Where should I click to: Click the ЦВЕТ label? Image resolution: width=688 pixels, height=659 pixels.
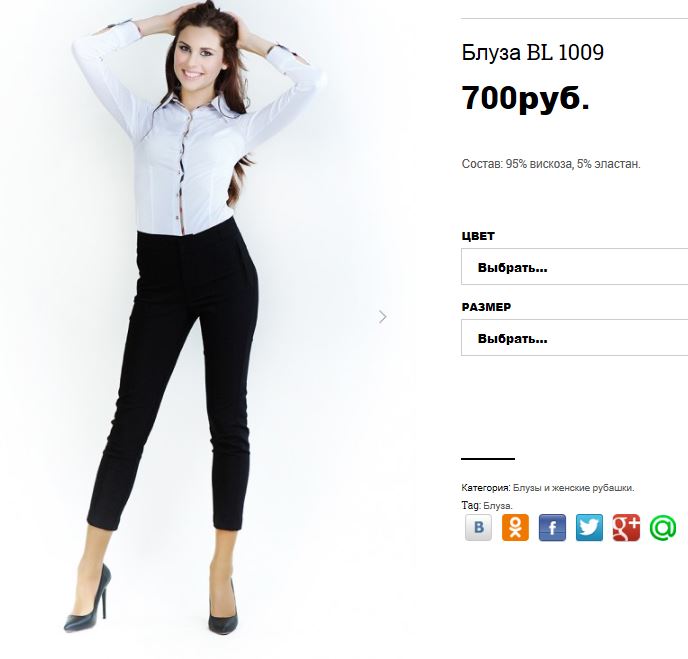pos(478,236)
